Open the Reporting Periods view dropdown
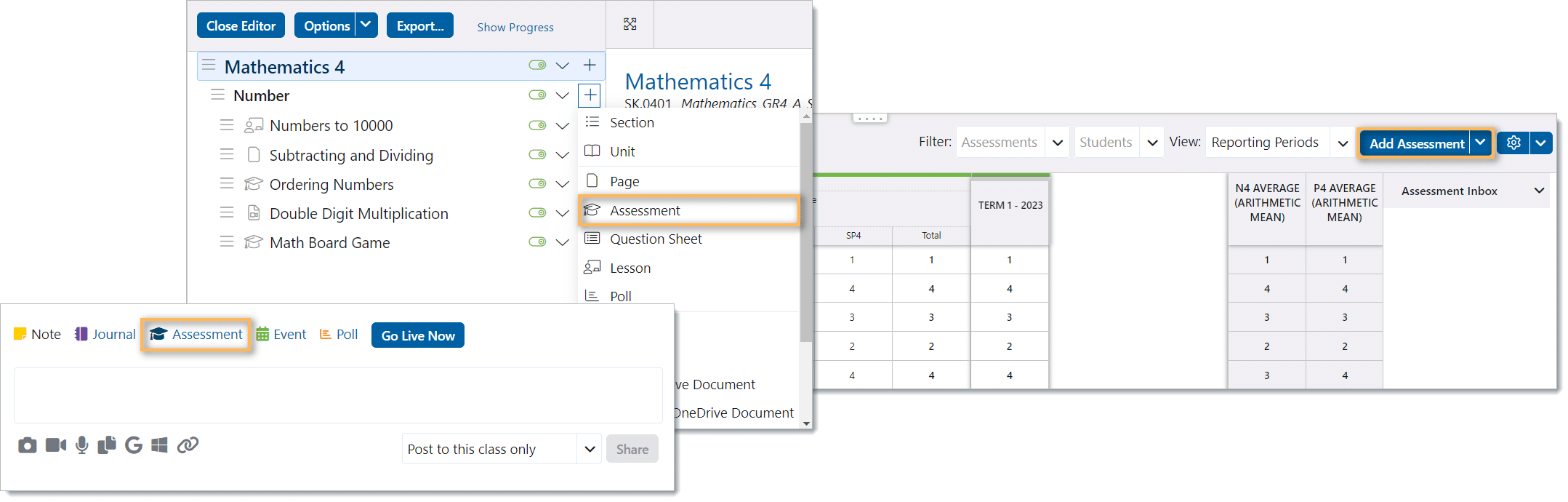Viewport: 1568px width, 502px height. pos(1343,143)
